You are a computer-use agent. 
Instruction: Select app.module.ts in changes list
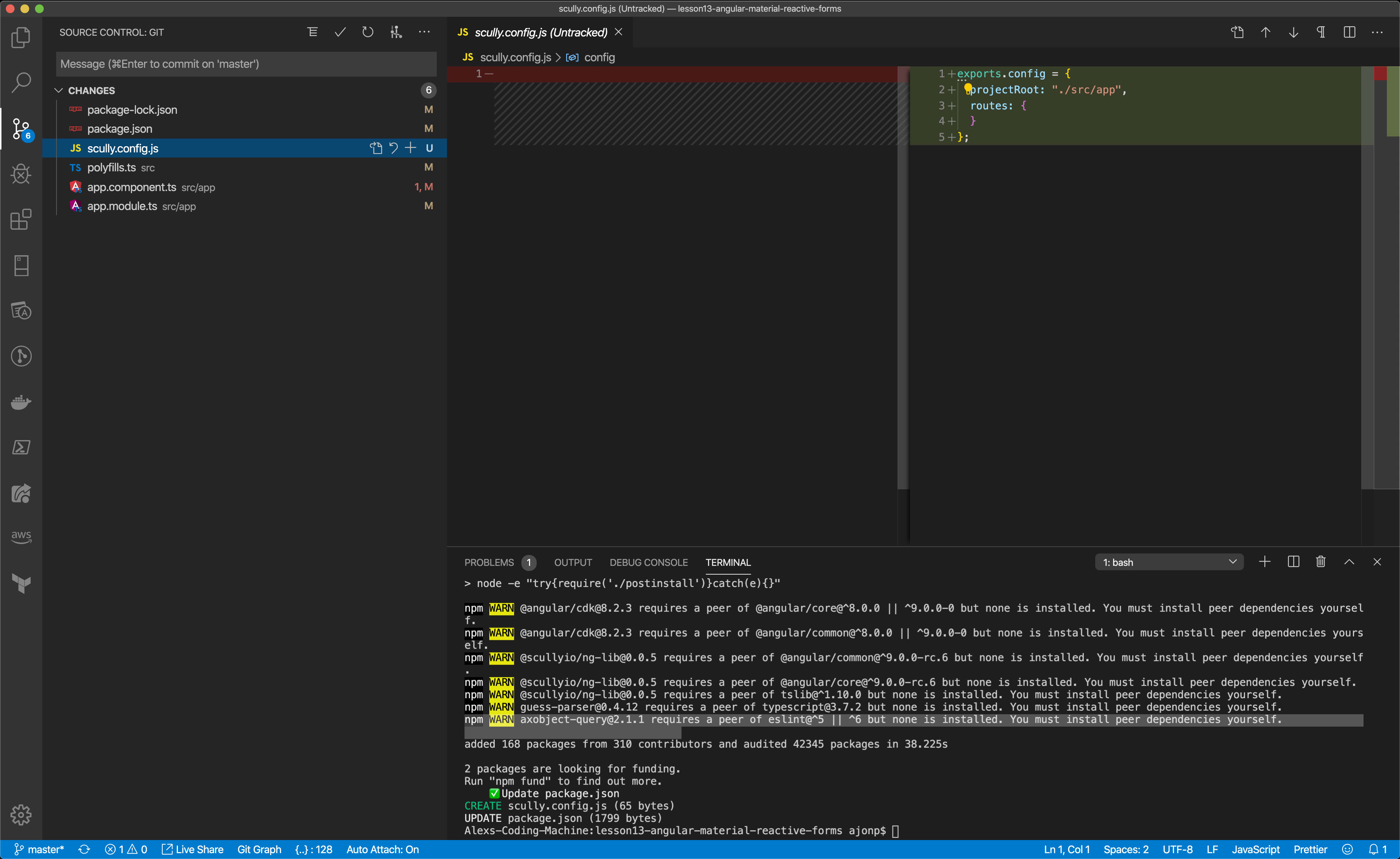point(244,206)
